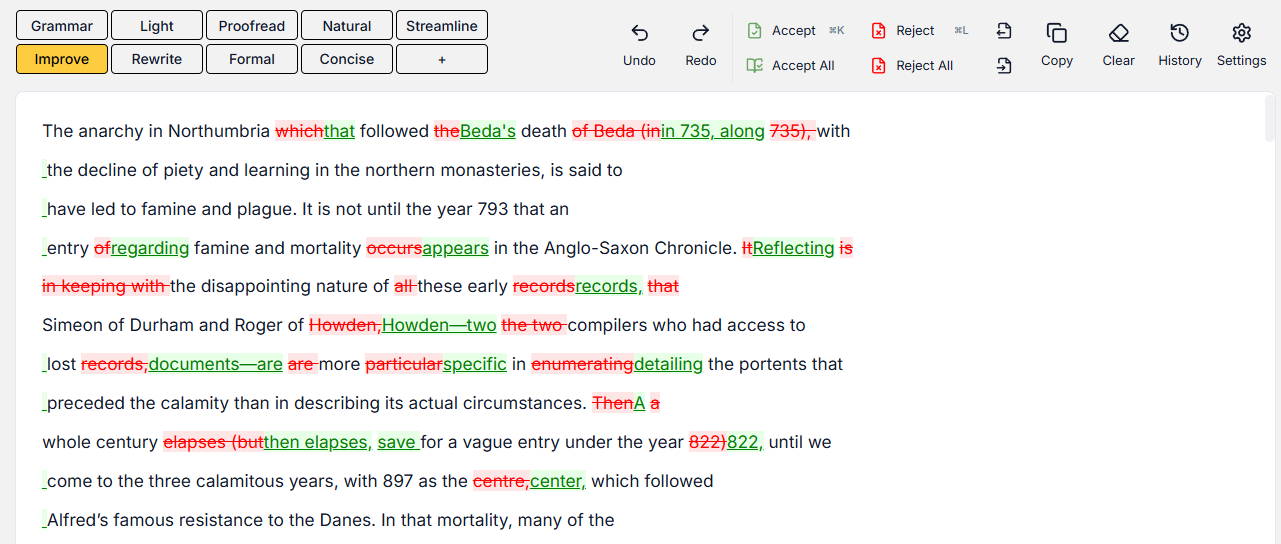Click the Redo arrow icon

(x=701, y=33)
